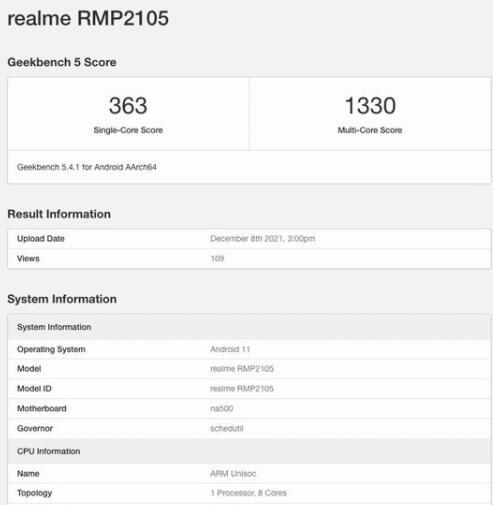Viewport: 493px width, 505px height.
Task: Select the '1 Processor, 8 Cores' value
Action: [248, 493]
